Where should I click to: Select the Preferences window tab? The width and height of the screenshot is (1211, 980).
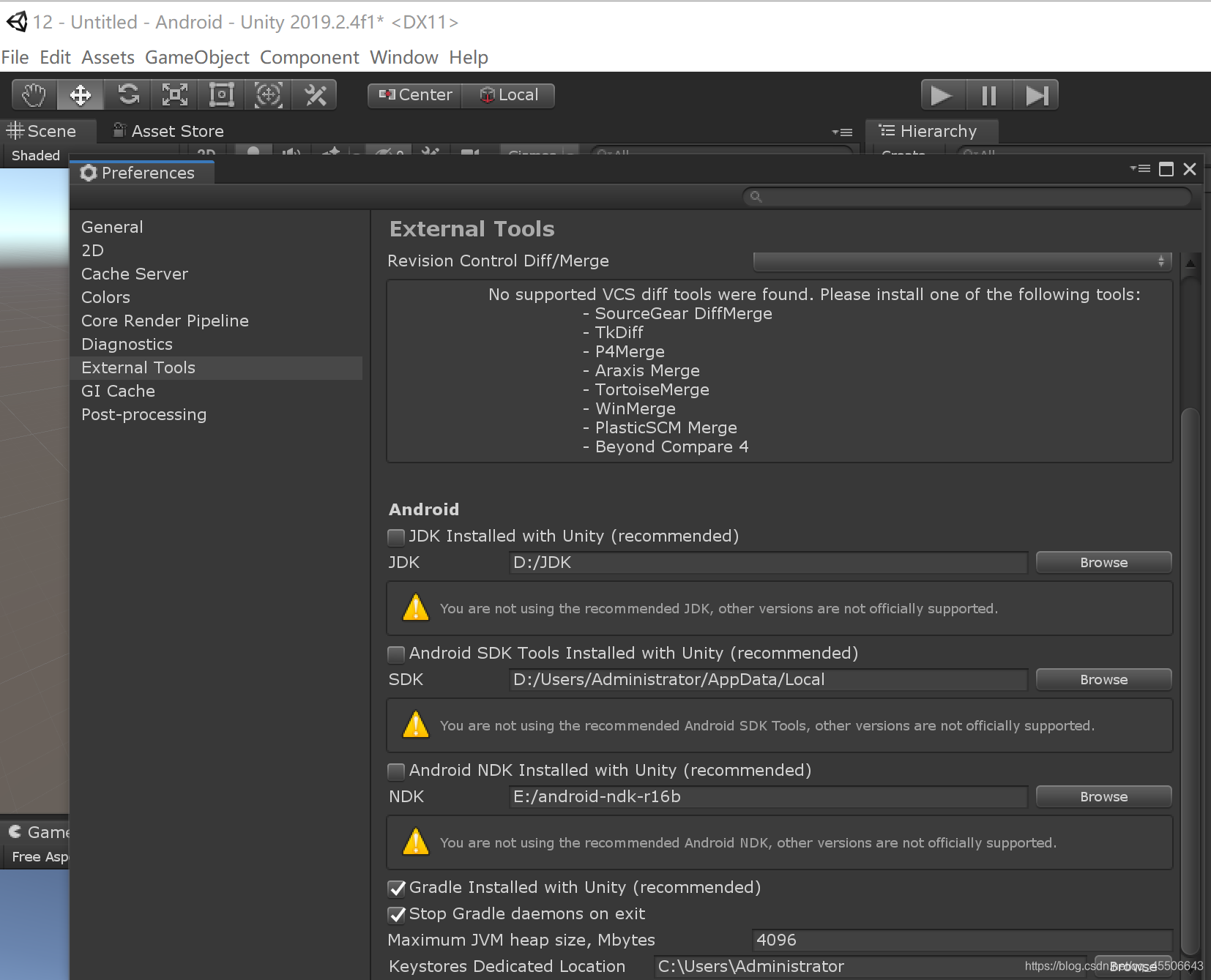(142, 173)
